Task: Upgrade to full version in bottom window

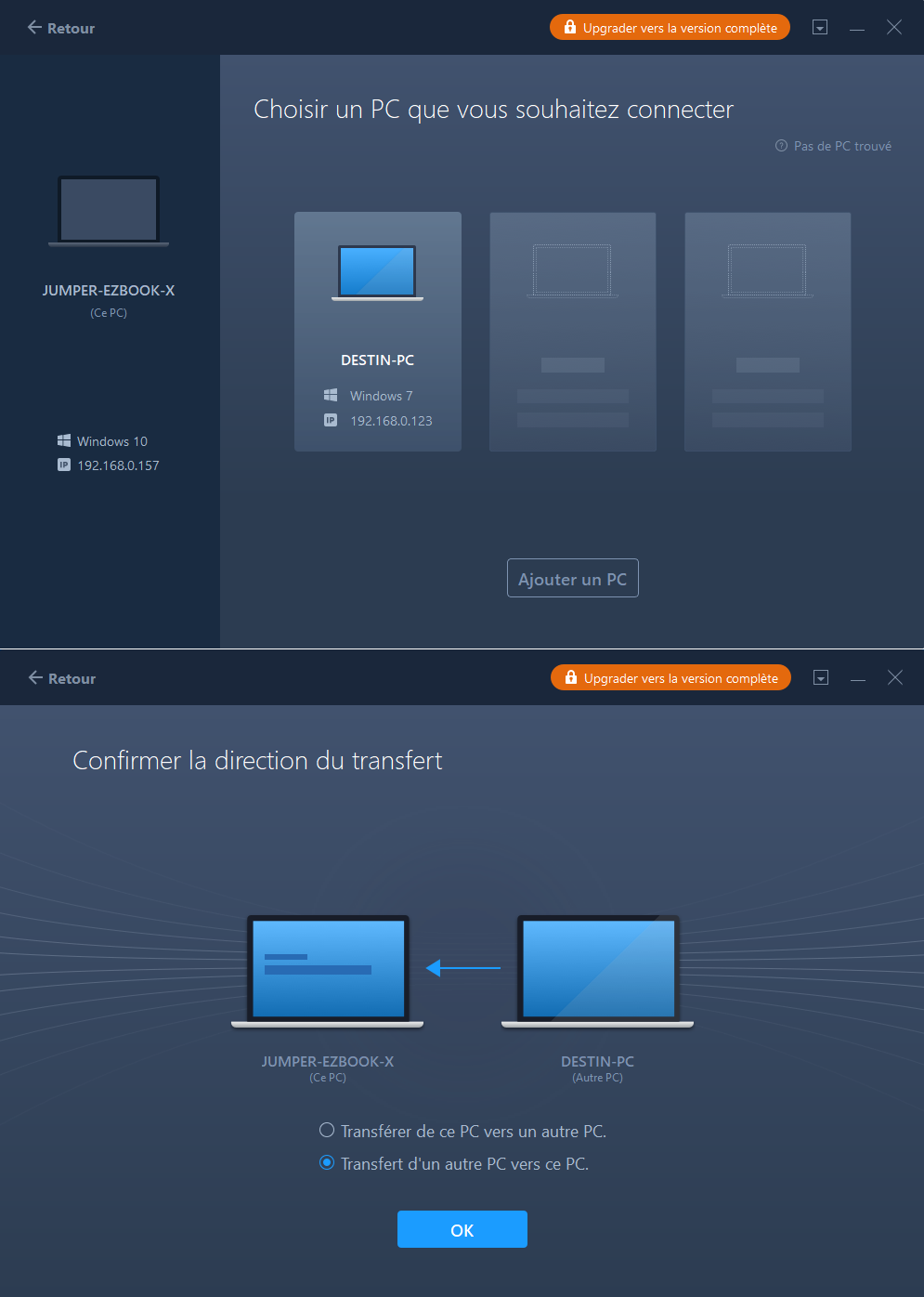Action: click(670, 678)
